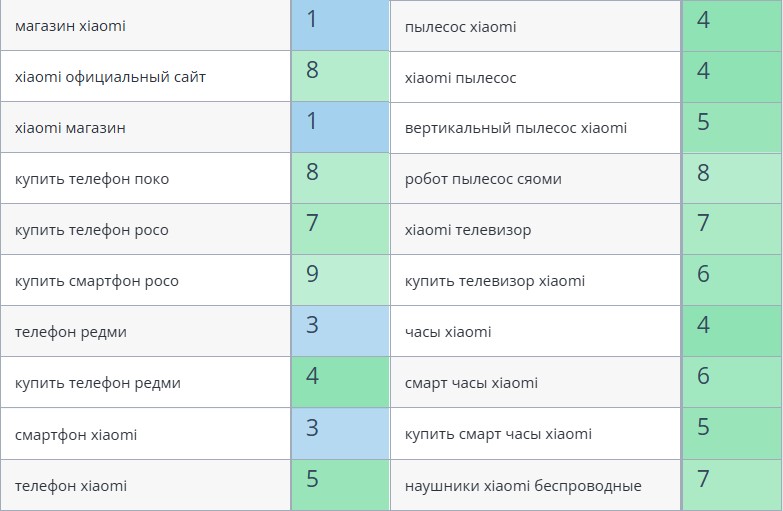
Task: Select position 7 cell for 'xiaomi телевизор'
Action: click(x=732, y=229)
